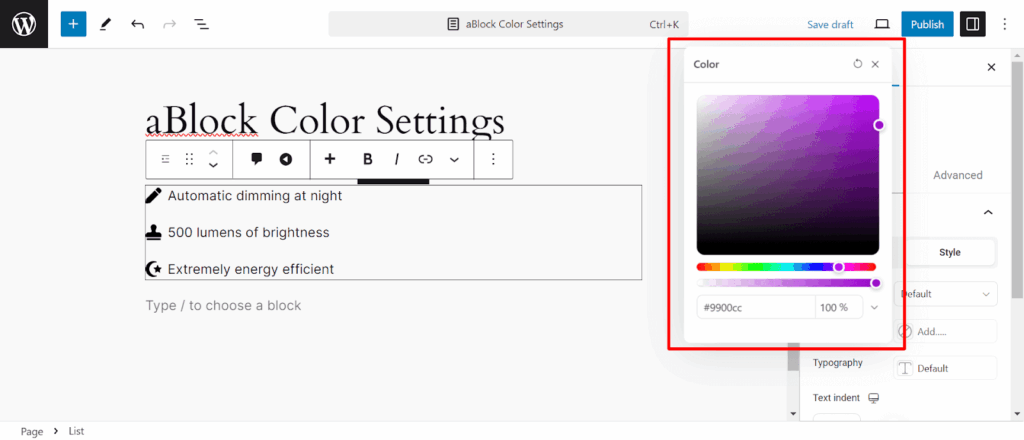The width and height of the screenshot is (1024, 440).
Task: Select the pencil Tools icon
Action: [x=105, y=24]
